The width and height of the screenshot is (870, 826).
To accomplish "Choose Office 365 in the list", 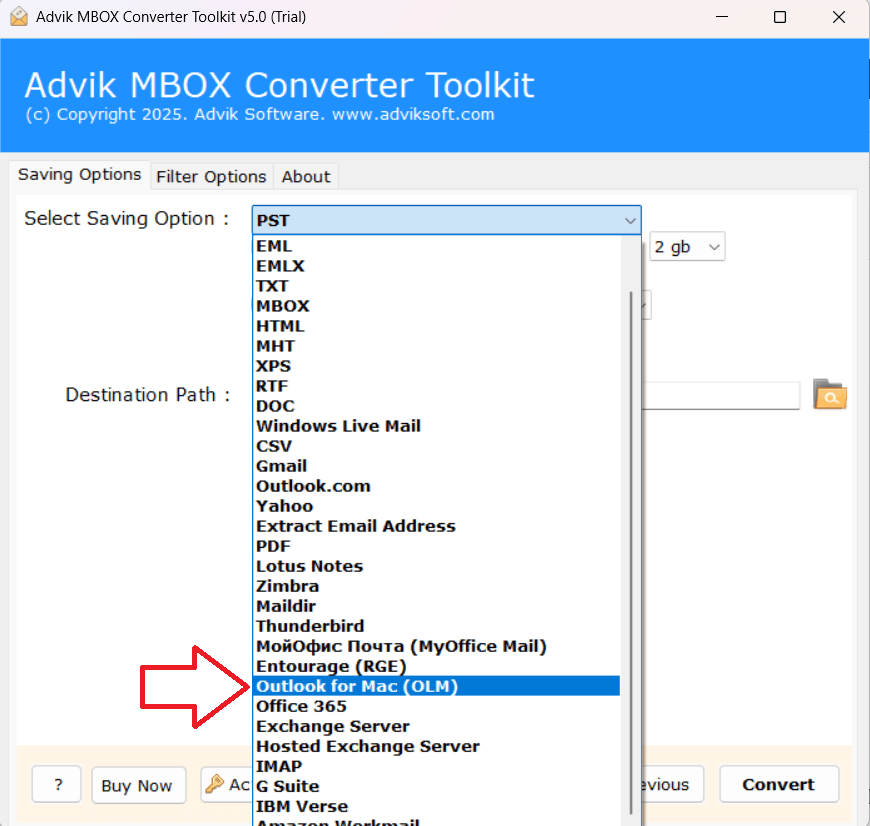I will tap(436, 706).
